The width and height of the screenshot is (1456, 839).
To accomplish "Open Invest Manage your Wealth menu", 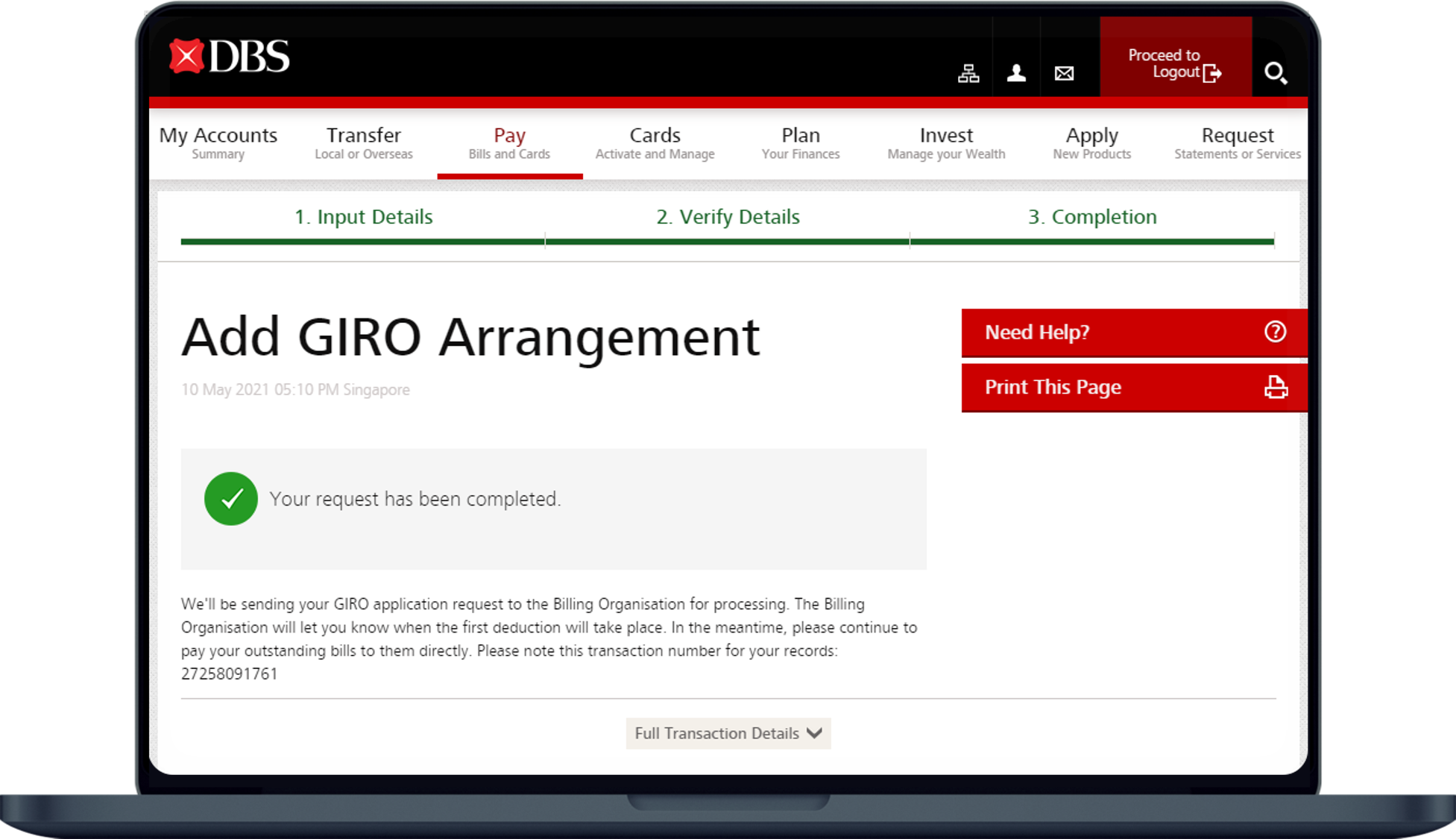I will [x=946, y=143].
